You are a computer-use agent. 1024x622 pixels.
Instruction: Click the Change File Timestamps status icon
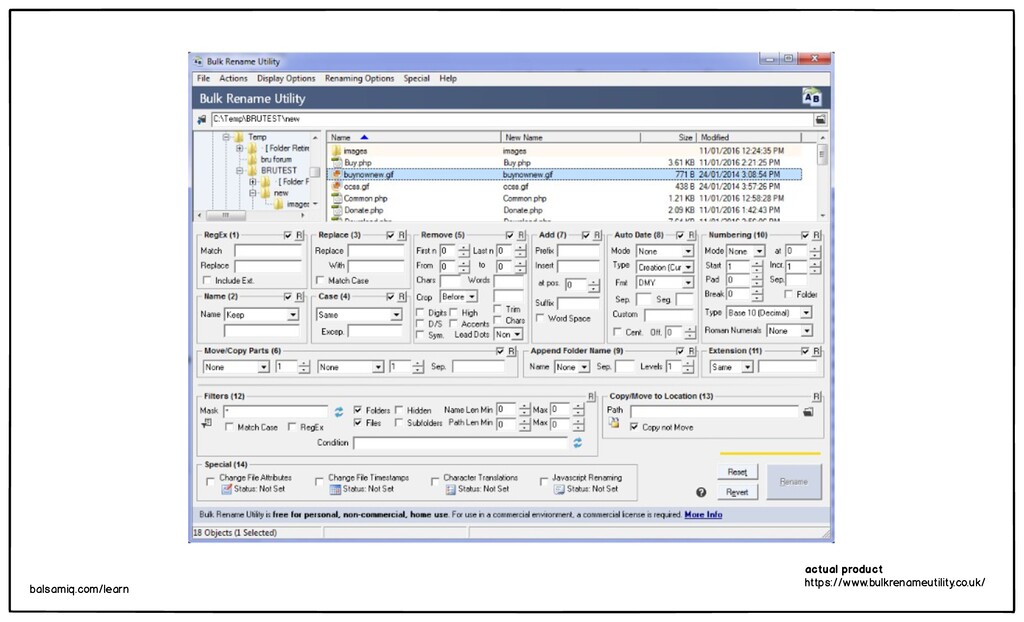tap(335, 489)
